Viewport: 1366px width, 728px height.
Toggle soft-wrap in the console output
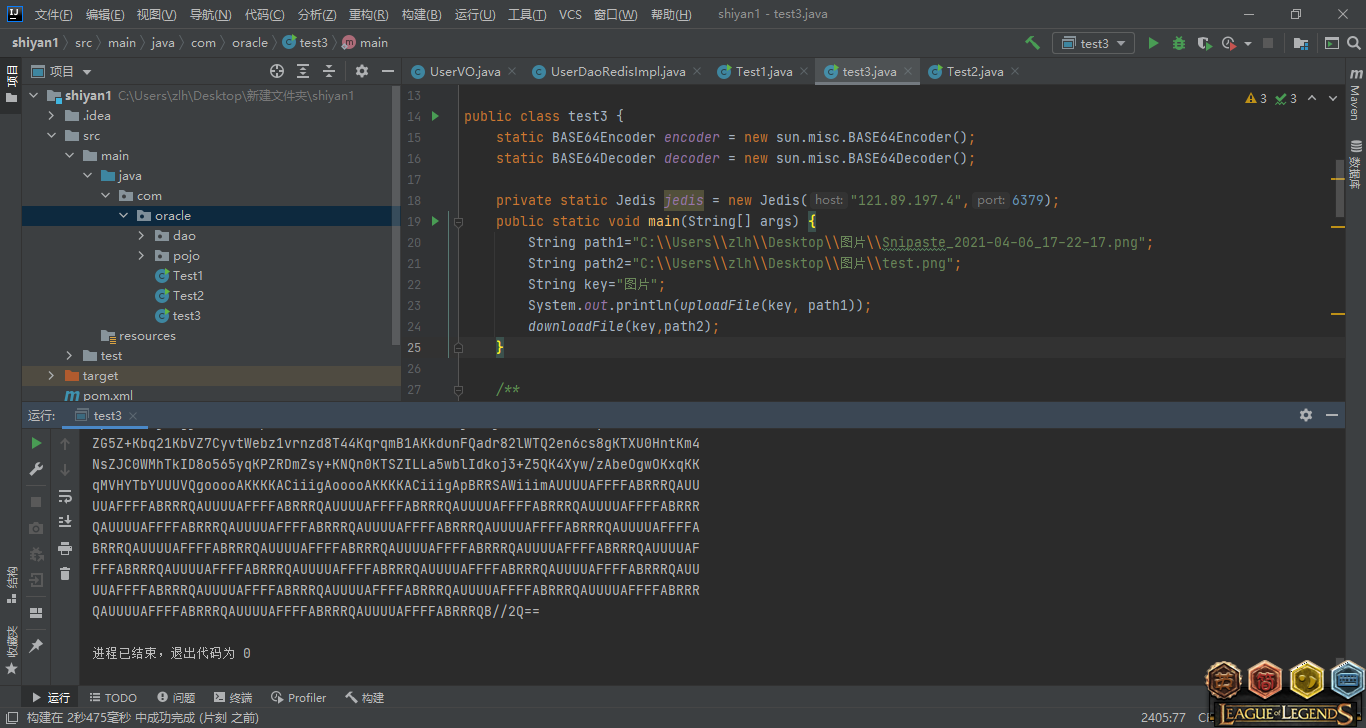click(65, 496)
